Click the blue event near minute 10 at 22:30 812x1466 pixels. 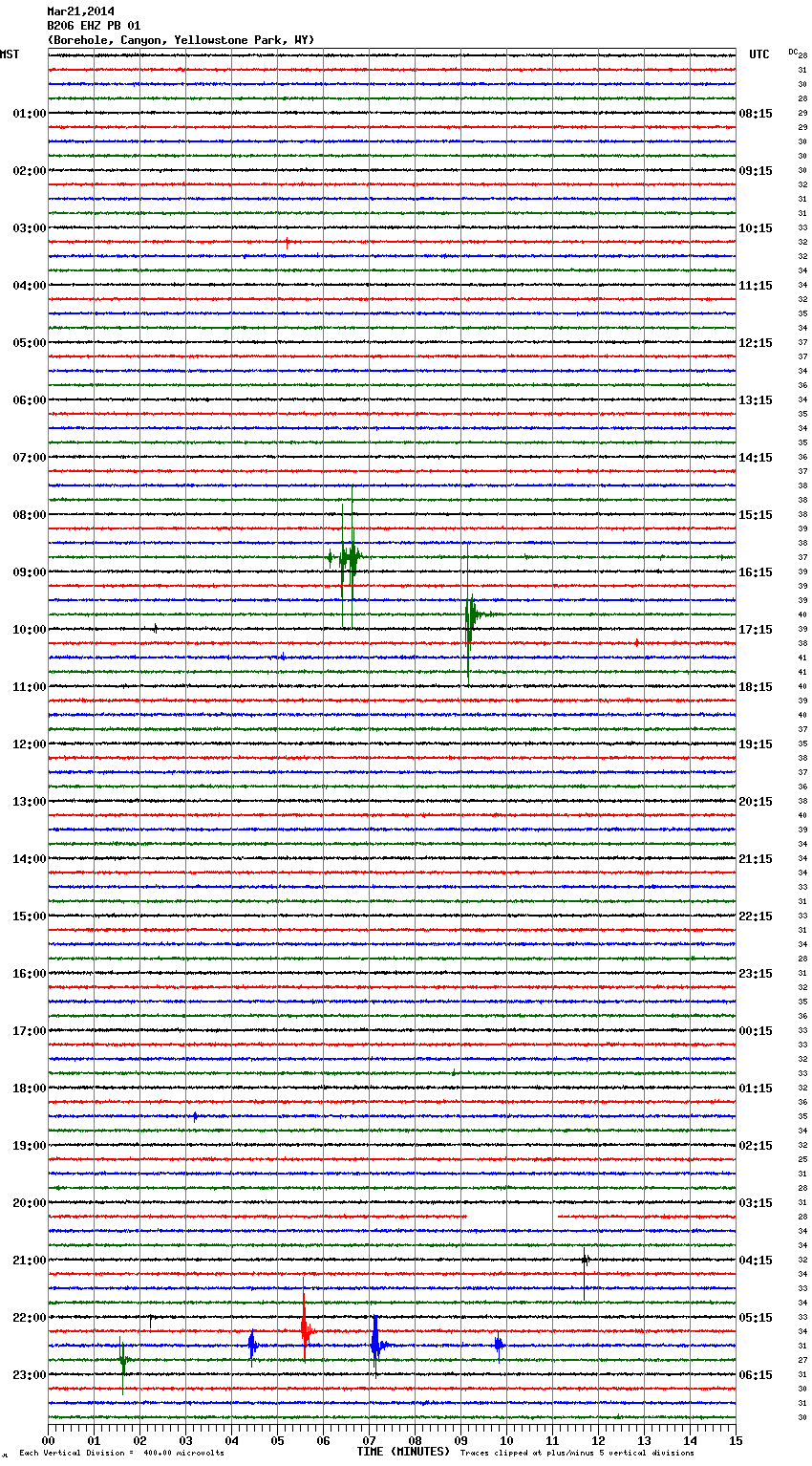[498, 1346]
